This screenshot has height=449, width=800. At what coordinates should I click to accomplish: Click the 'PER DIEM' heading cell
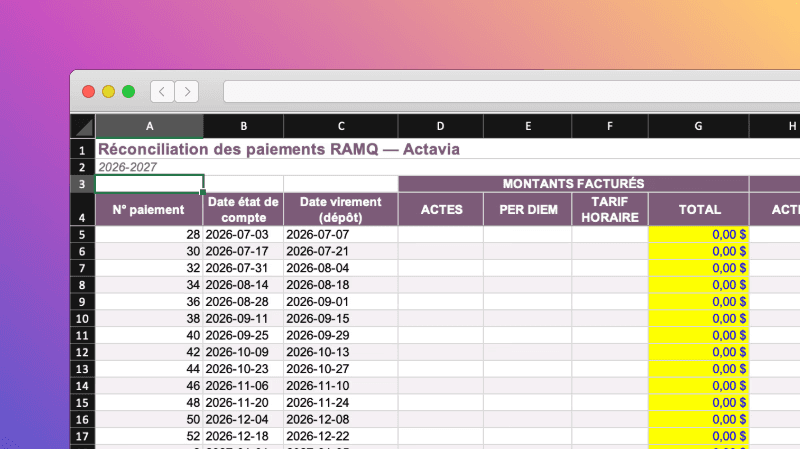tap(528, 209)
